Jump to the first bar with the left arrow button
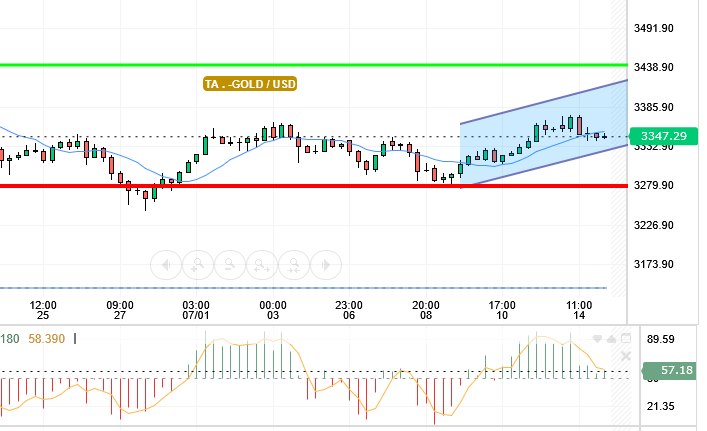This screenshot has width=707, height=431. 166,265
